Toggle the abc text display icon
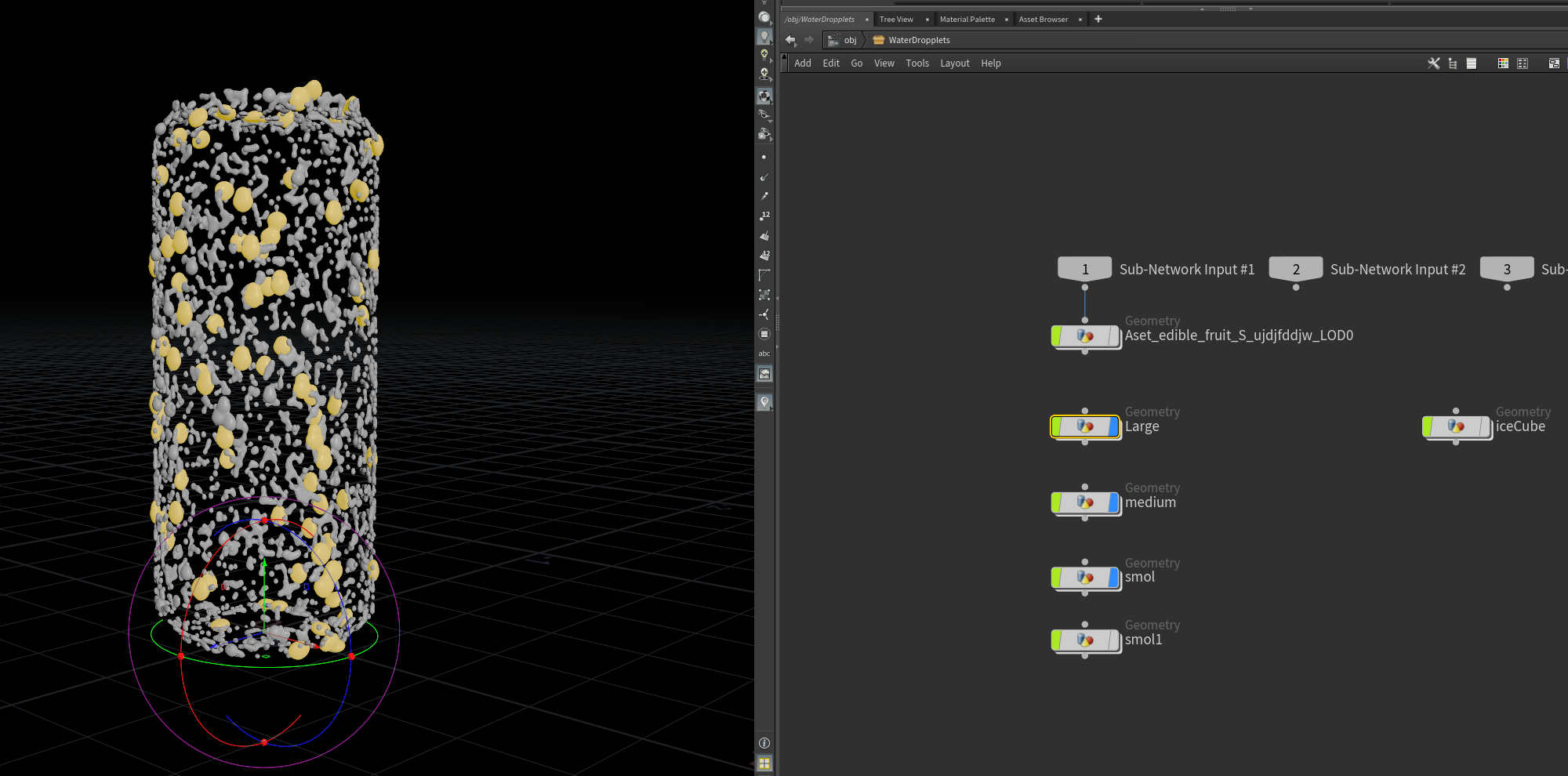 tap(764, 354)
